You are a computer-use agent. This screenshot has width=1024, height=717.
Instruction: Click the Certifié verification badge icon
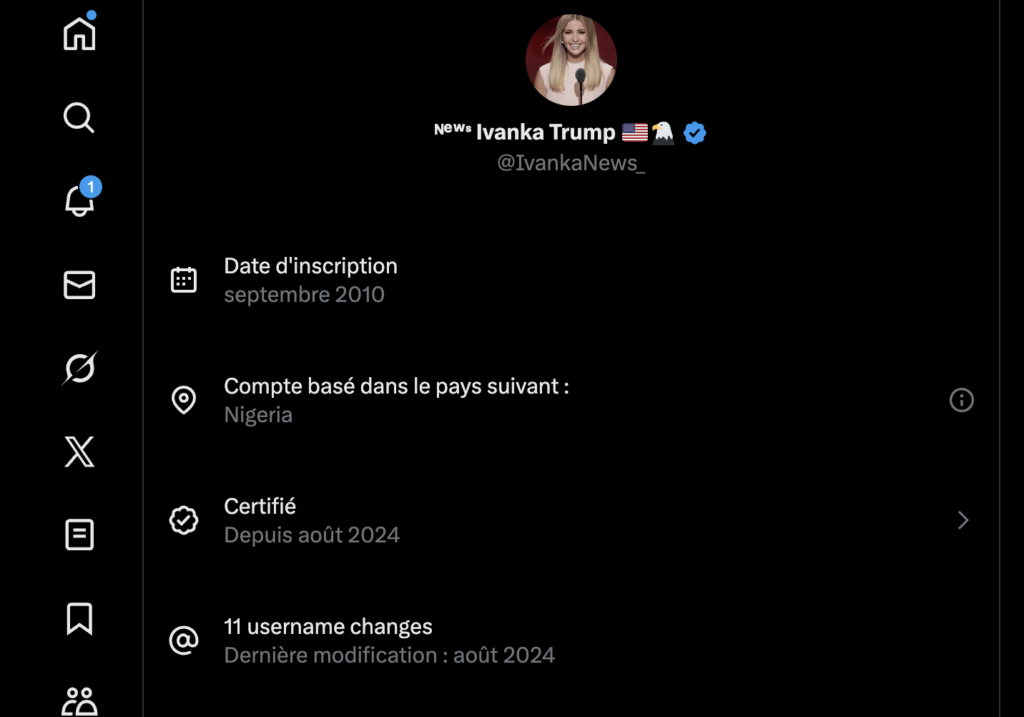tap(184, 520)
